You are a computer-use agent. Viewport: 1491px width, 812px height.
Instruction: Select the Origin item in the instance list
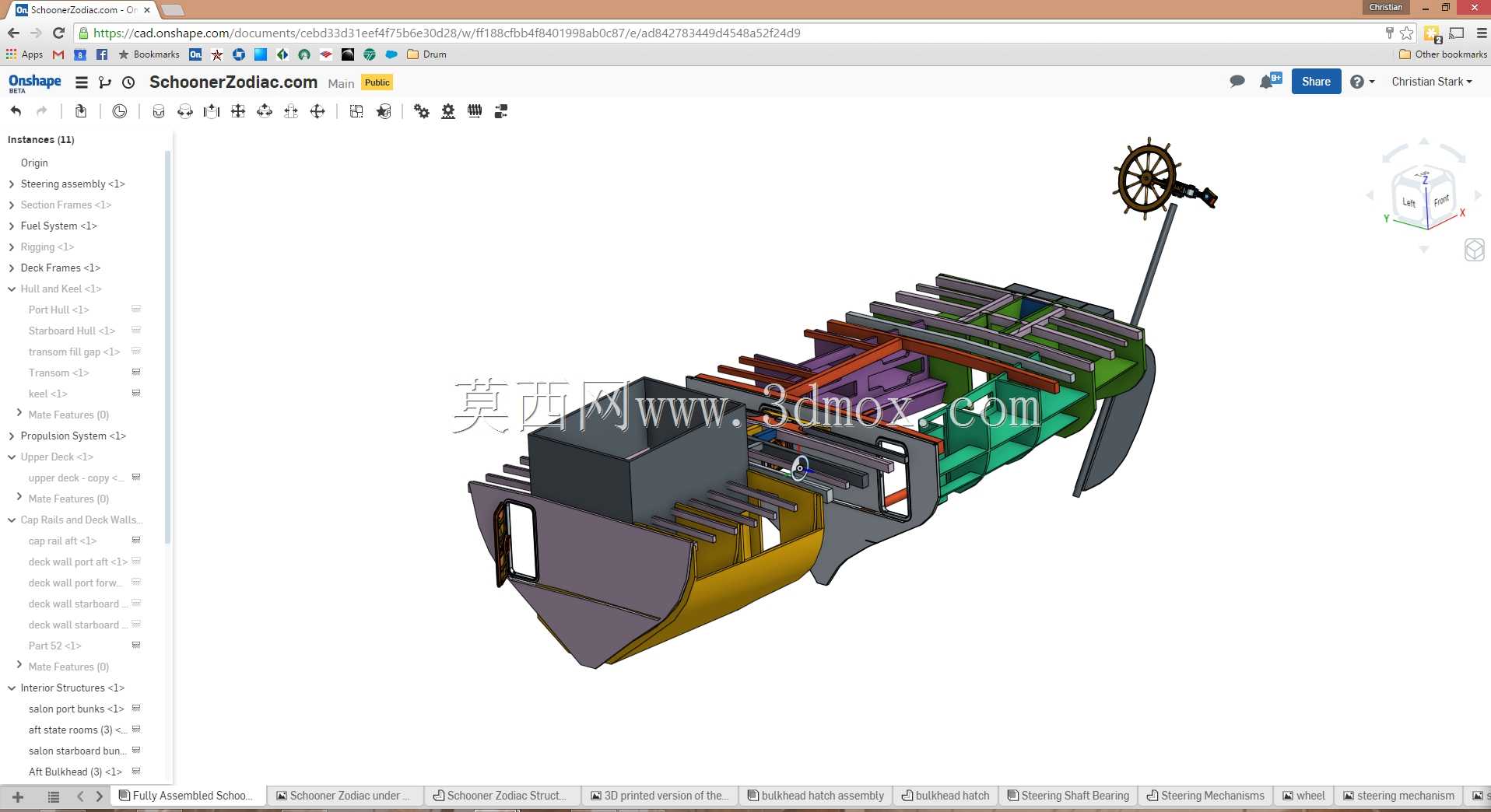[34, 163]
